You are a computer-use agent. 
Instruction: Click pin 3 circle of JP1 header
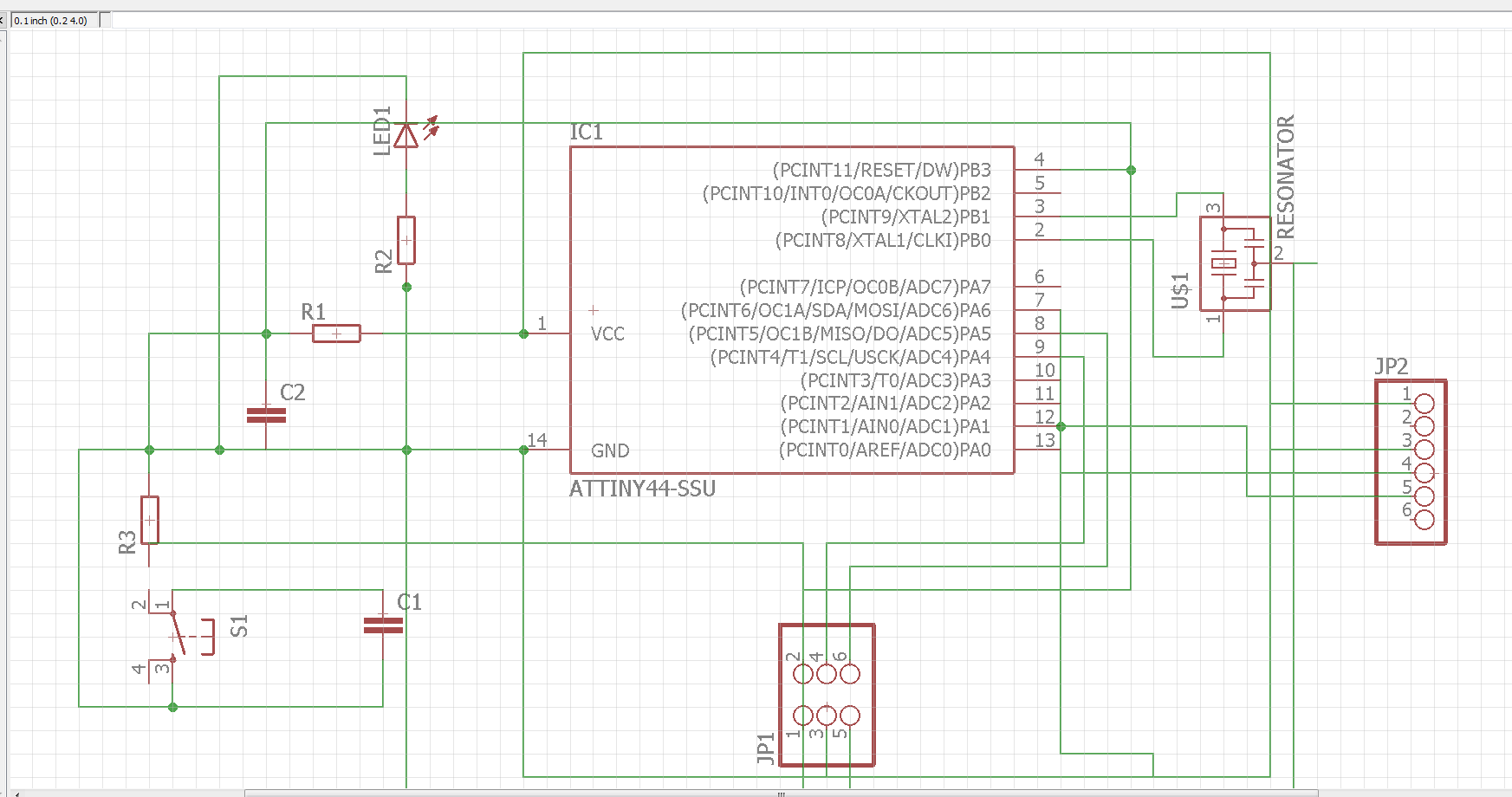coord(827,715)
